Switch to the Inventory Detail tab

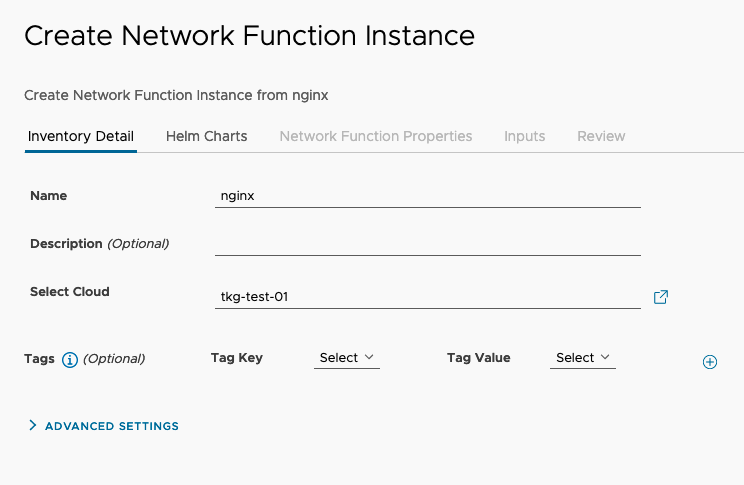81,137
